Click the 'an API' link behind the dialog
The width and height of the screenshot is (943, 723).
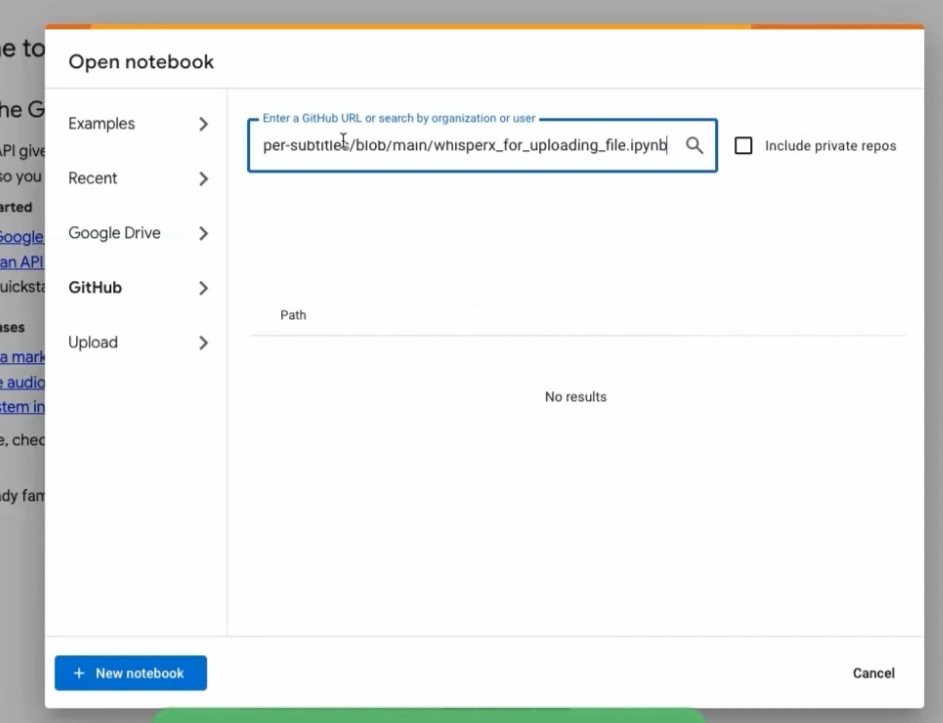[21, 262]
